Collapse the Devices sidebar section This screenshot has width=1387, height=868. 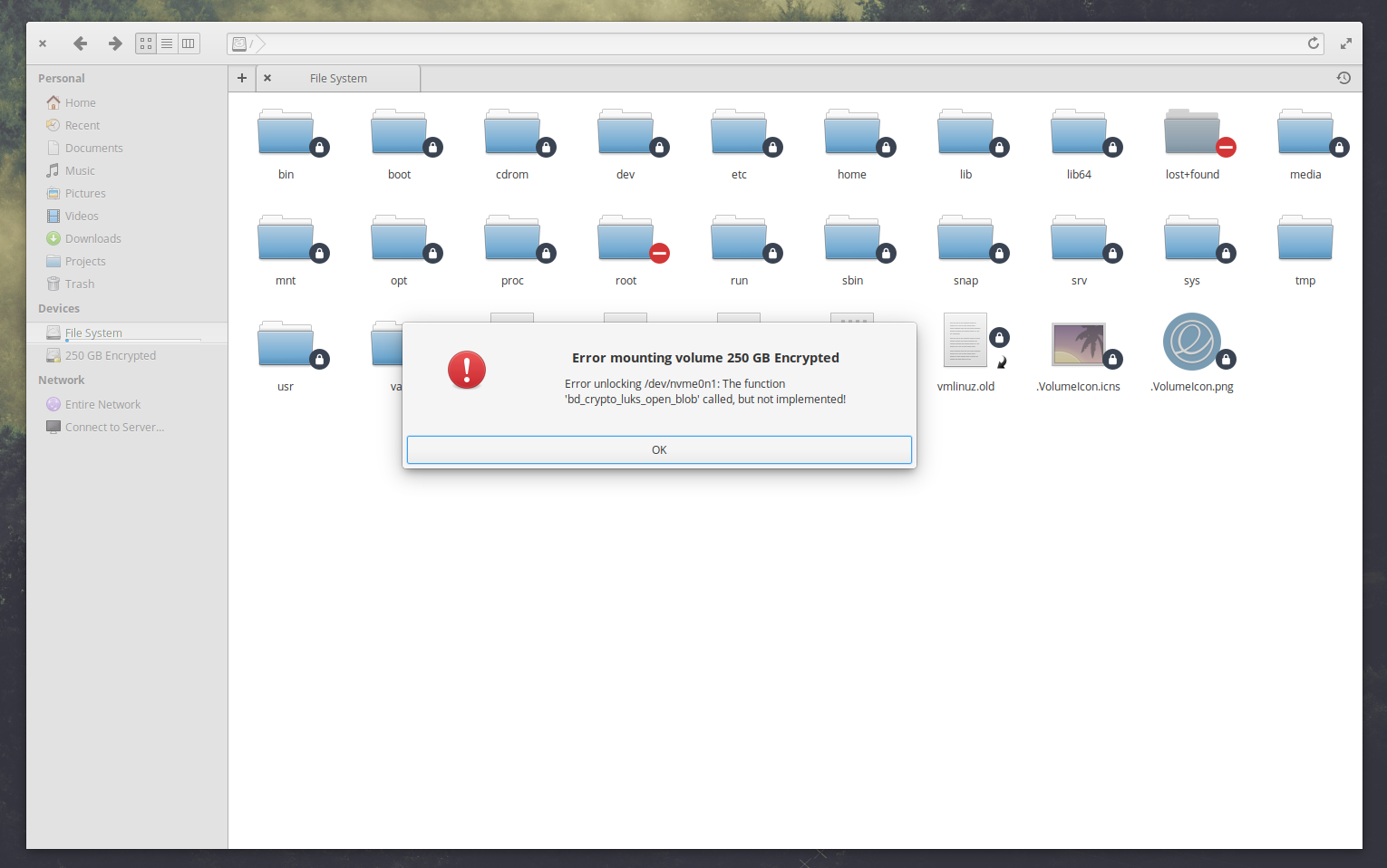click(x=58, y=308)
